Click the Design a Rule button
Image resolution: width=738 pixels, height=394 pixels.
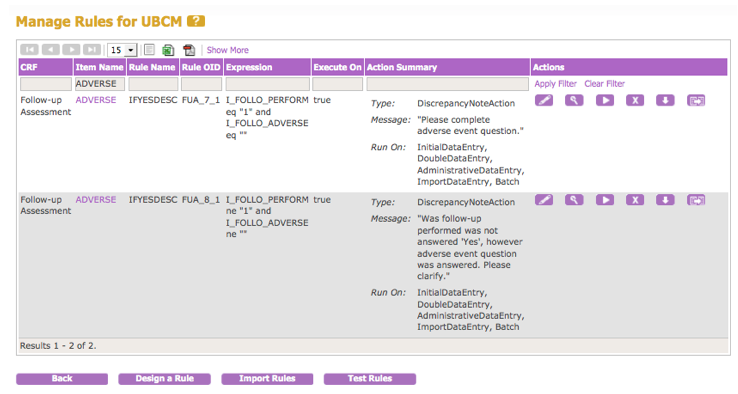[x=164, y=378]
